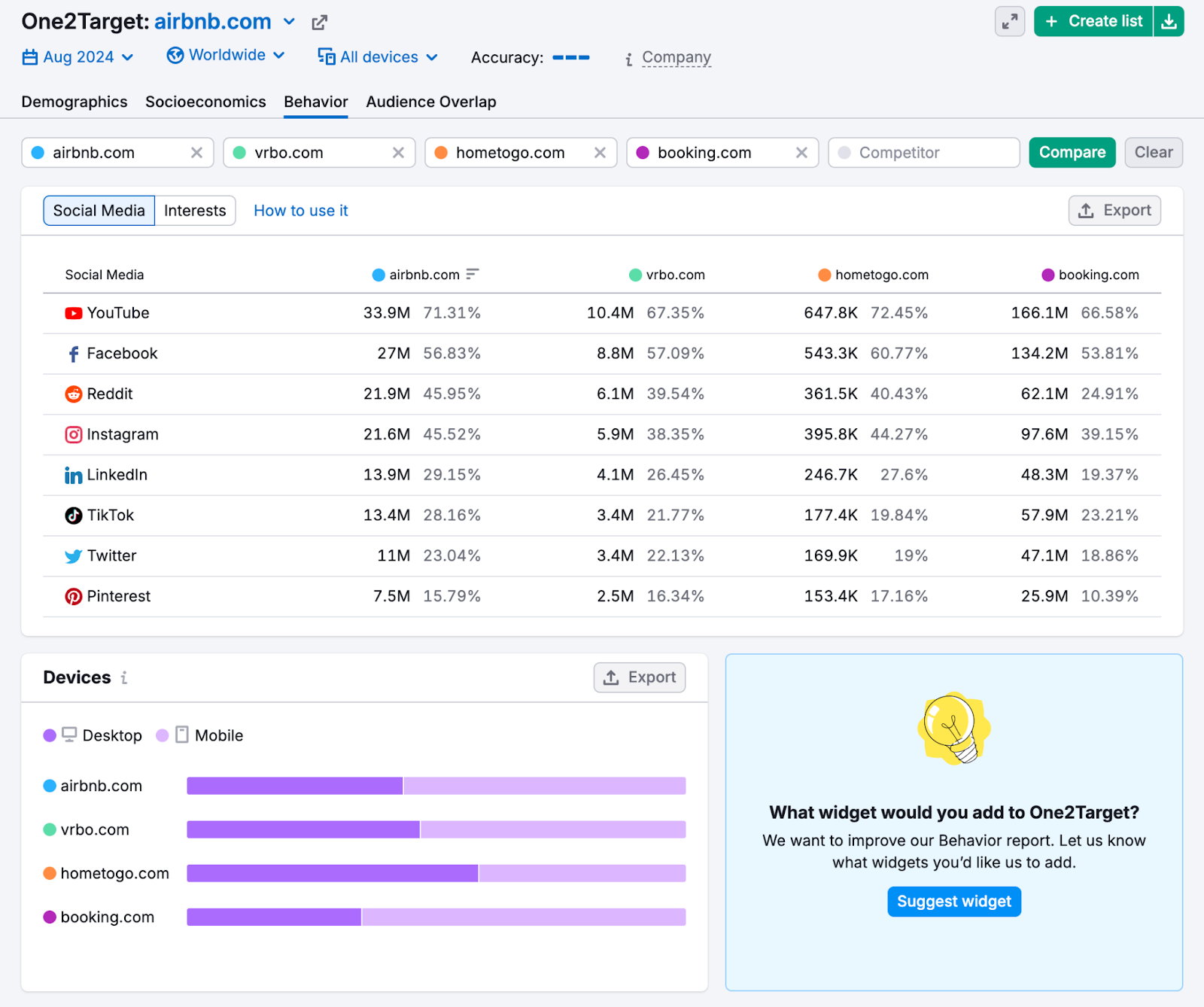
Task: Click the info icon beside Company
Action: click(629, 59)
